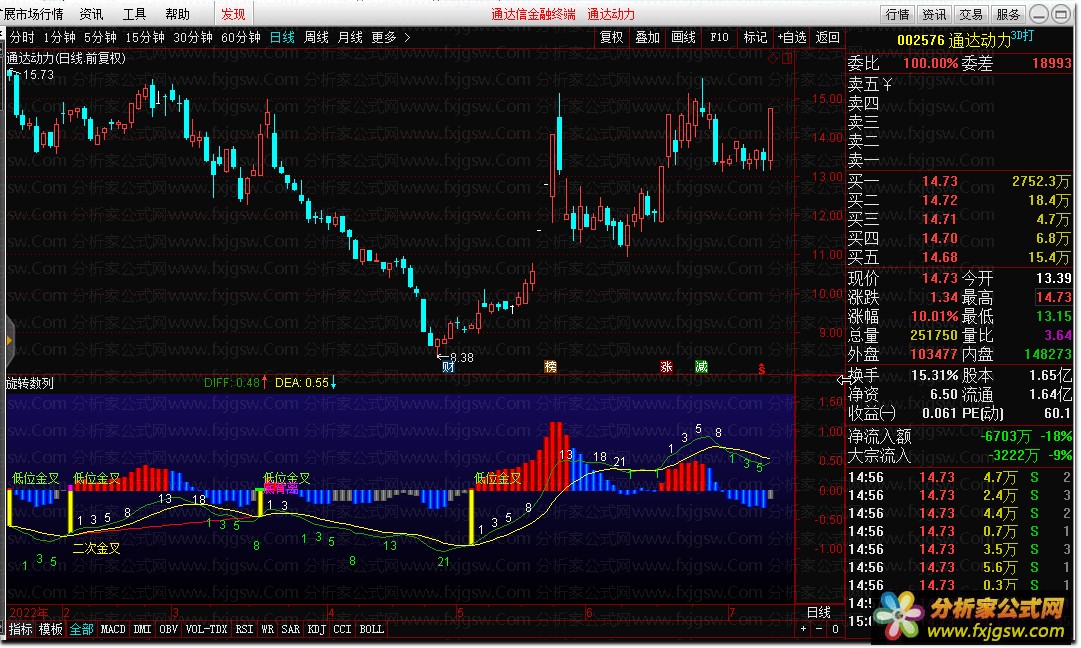Image resolution: width=1081 pixels, height=648 pixels.
Task: Open the 资讯 menu
Action: (x=91, y=14)
